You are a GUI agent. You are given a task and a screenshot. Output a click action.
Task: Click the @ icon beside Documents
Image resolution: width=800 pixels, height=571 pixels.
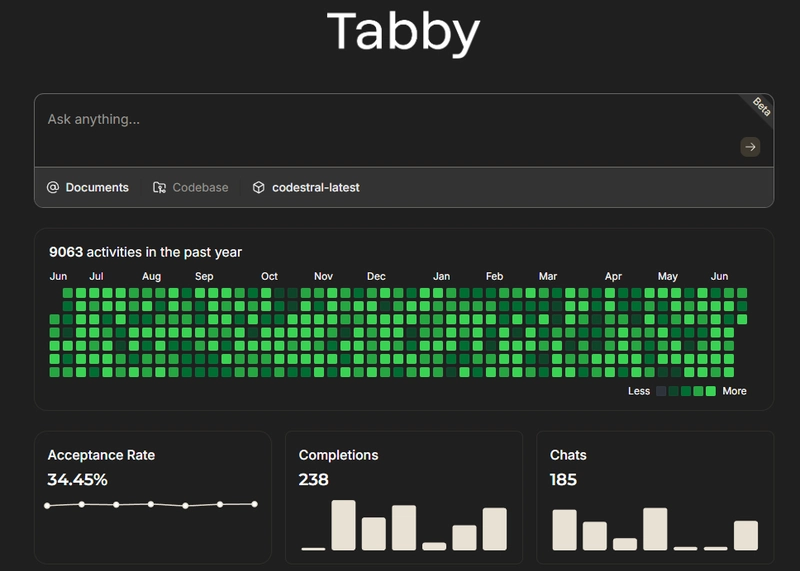tap(53, 187)
